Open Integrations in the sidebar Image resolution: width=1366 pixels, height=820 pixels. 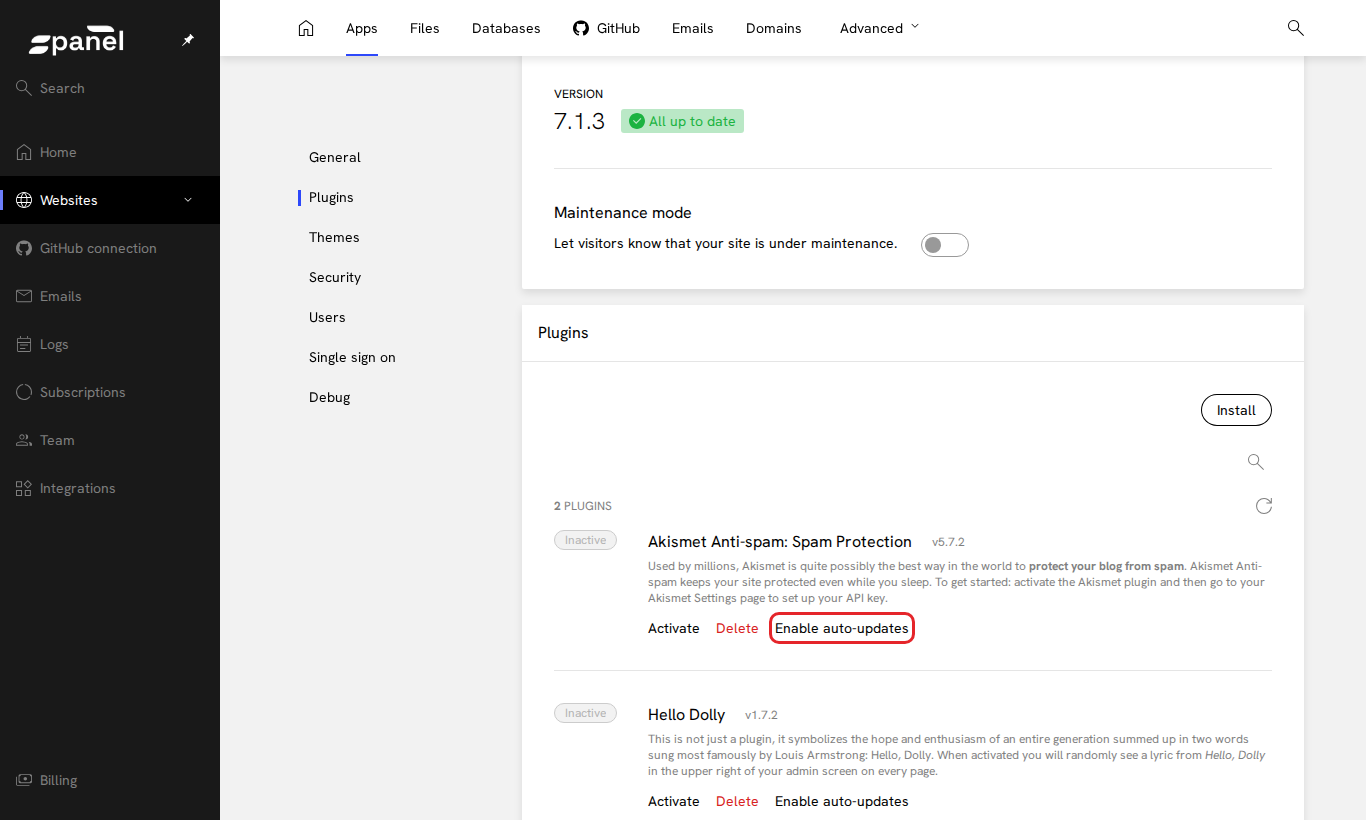point(110,488)
